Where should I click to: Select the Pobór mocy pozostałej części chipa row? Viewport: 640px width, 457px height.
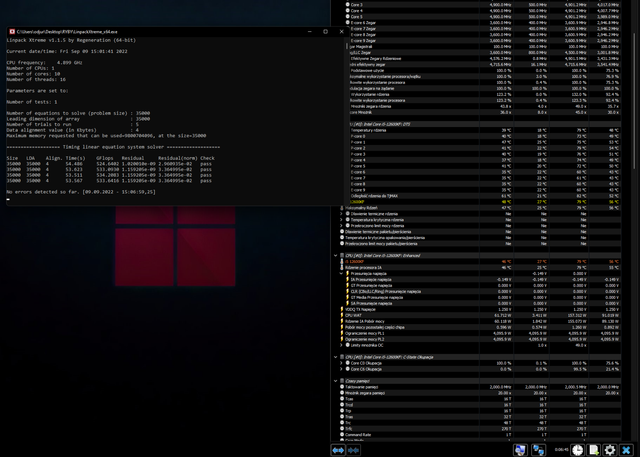480,327
